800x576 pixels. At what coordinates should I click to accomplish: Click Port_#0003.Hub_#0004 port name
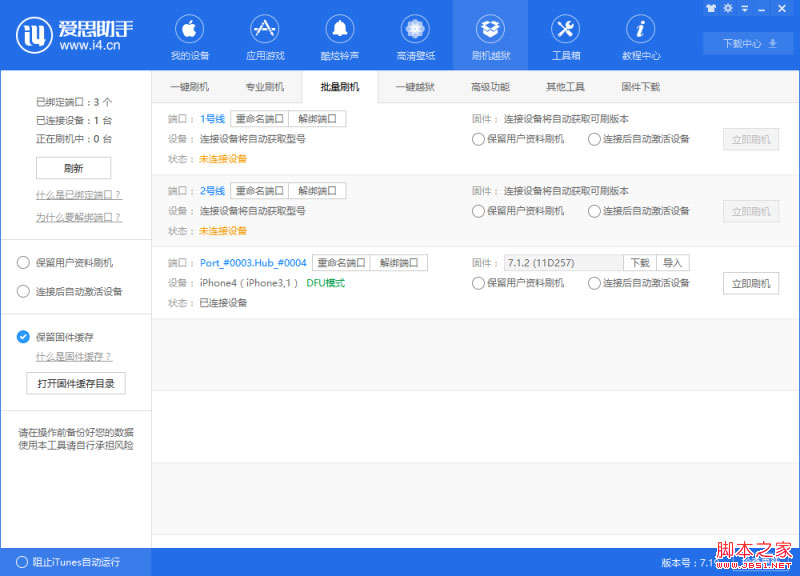tap(253, 263)
